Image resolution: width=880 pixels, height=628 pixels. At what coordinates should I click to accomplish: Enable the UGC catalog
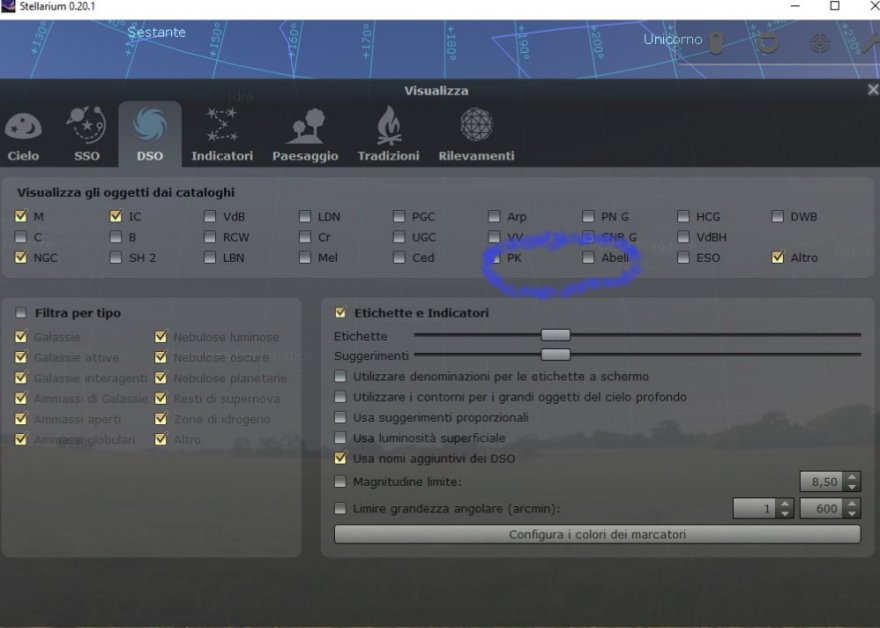[x=399, y=237]
